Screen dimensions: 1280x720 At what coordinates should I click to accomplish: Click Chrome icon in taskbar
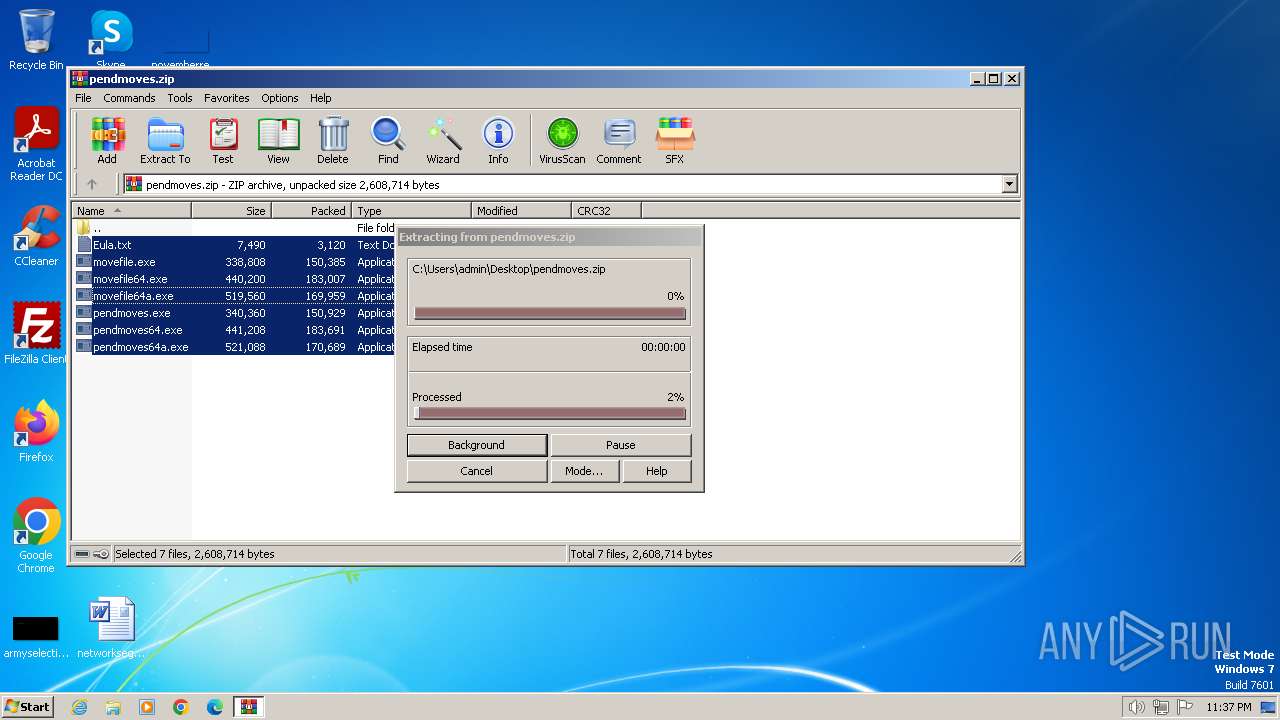[x=181, y=707]
